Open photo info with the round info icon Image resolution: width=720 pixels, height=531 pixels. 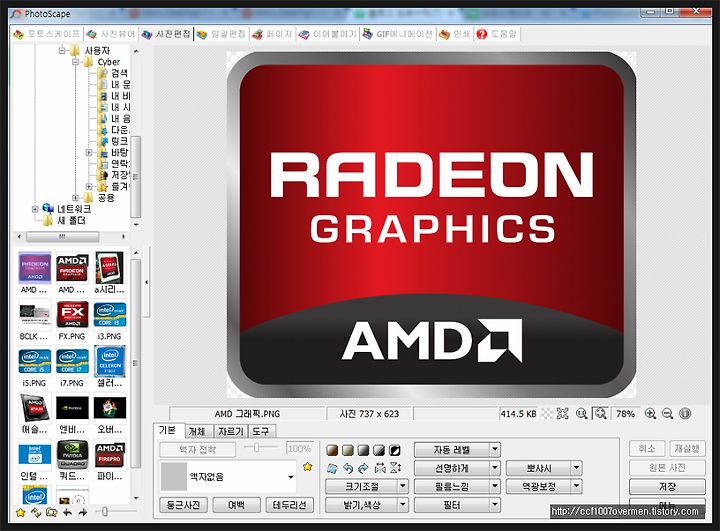685,413
